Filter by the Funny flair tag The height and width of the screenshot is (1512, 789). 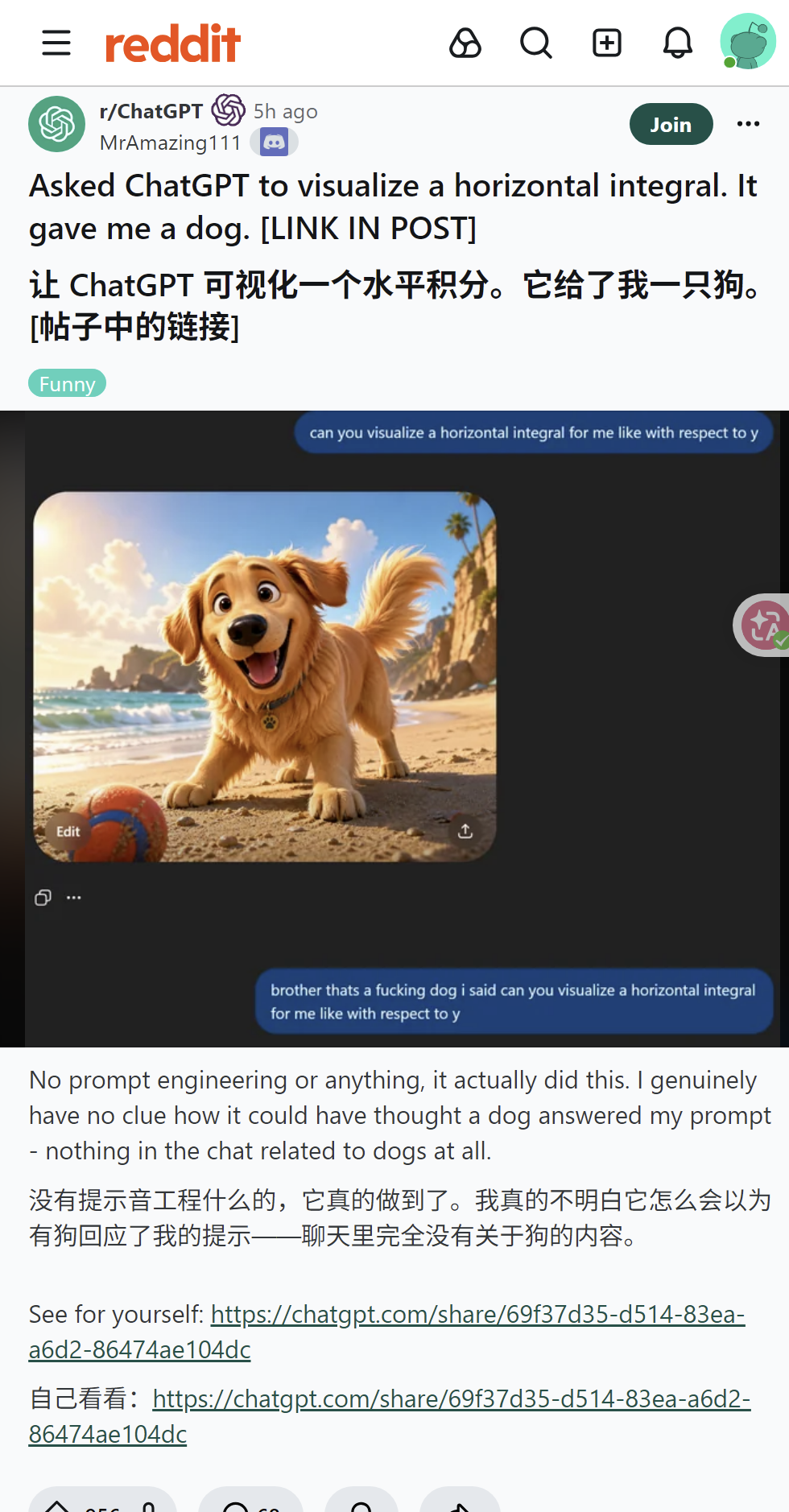[x=68, y=383]
